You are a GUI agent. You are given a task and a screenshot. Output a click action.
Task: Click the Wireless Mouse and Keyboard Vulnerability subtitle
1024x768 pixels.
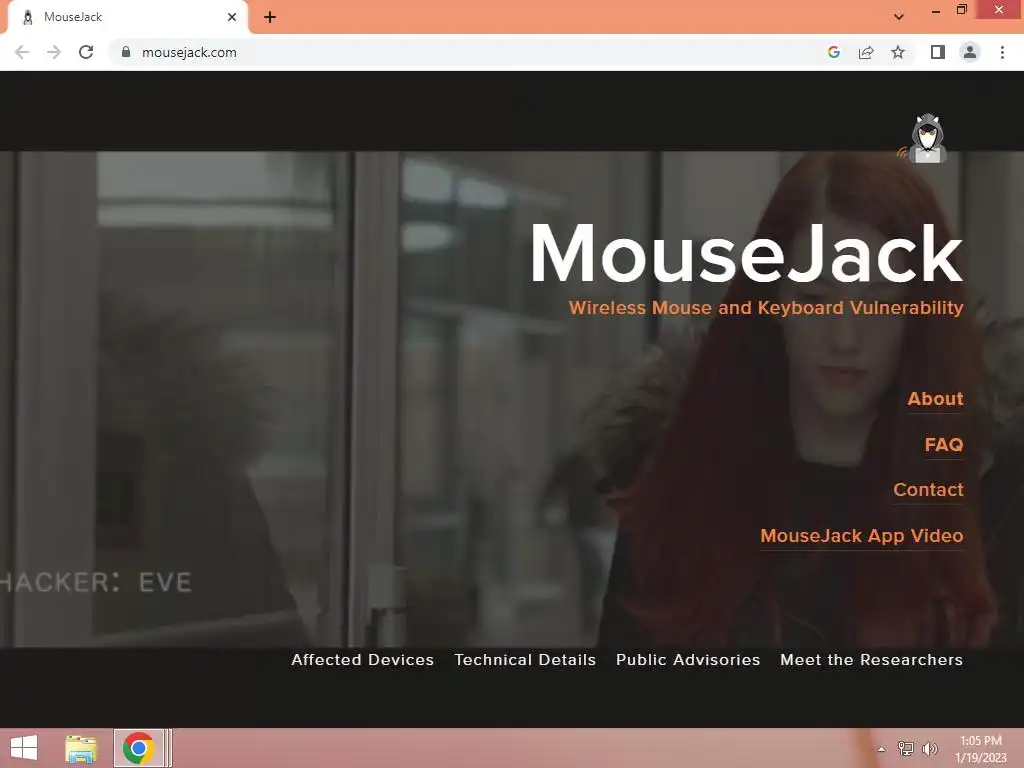point(766,308)
